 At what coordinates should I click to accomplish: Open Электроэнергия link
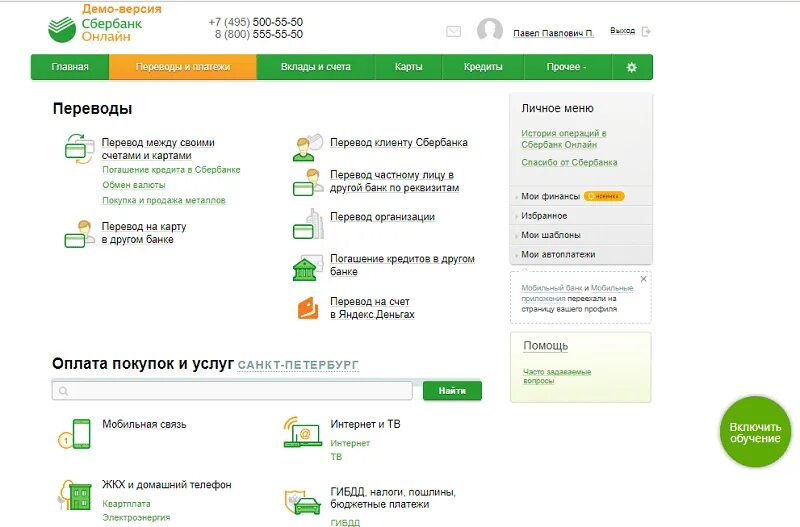tap(136, 518)
